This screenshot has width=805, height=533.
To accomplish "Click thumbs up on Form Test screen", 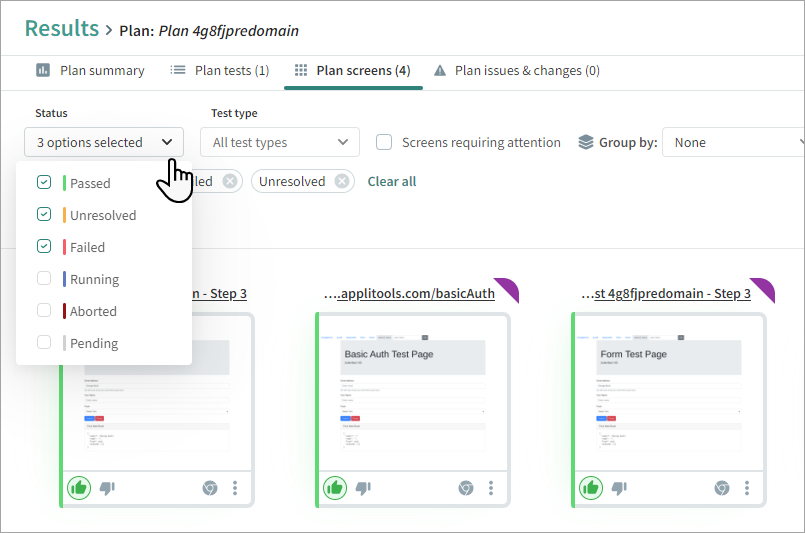I will (x=591, y=488).
